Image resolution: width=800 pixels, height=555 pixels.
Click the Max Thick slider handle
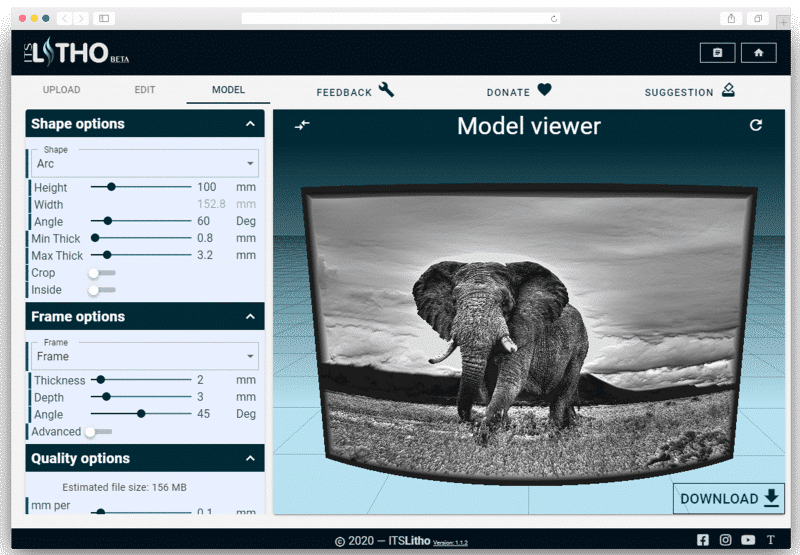[x=107, y=255]
